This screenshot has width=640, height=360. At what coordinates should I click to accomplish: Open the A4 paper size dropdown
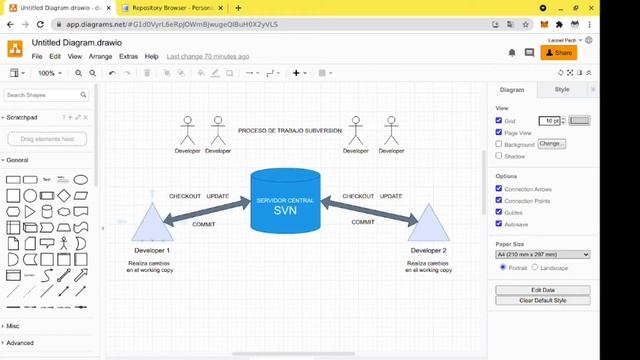coord(543,254)
